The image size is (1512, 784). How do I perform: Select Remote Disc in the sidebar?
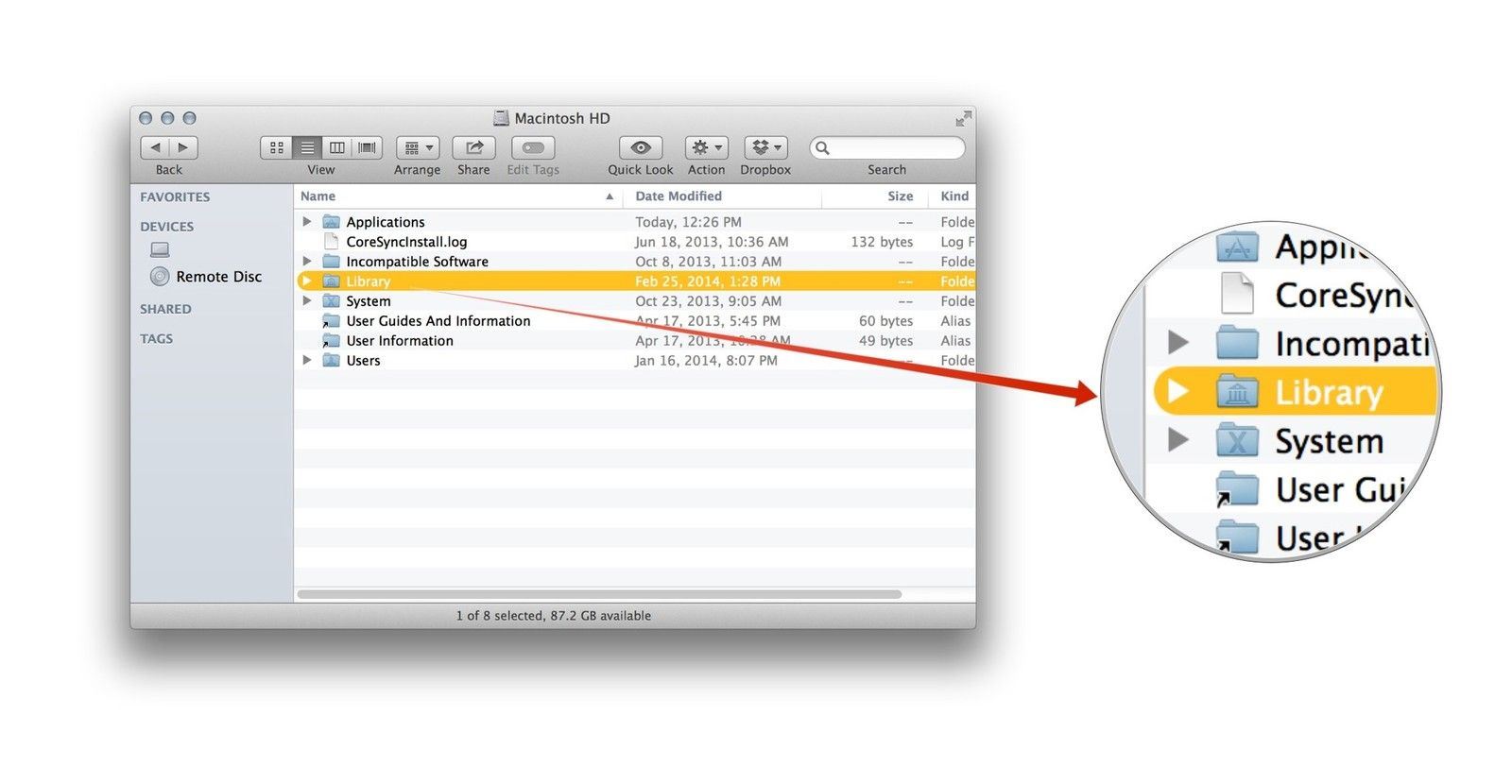tap(218, 277)
